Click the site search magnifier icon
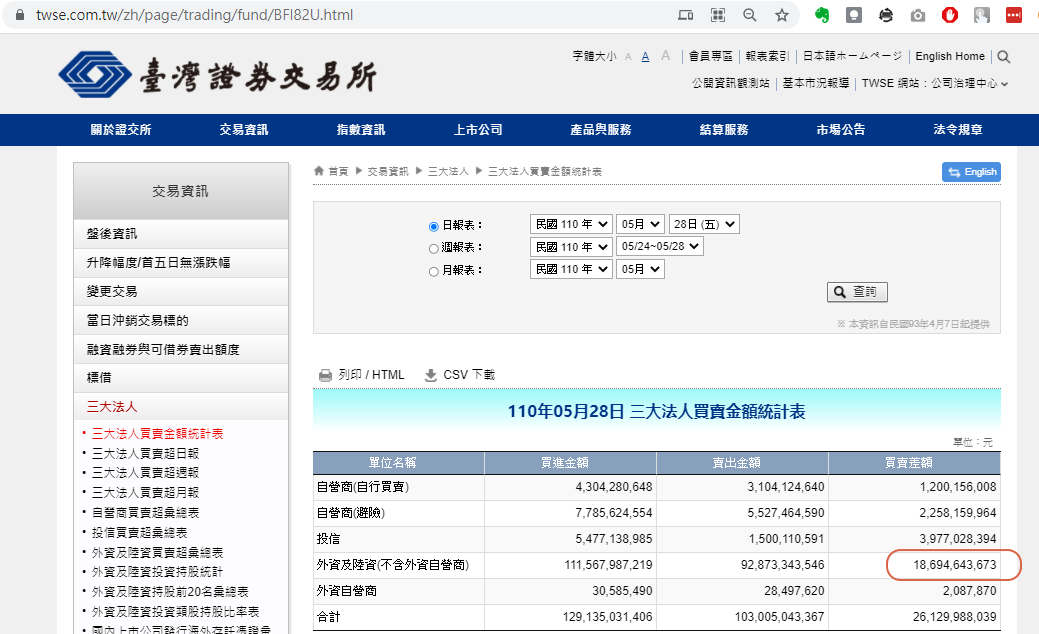Viewport: 1039px width, 634px height. 1003,57
